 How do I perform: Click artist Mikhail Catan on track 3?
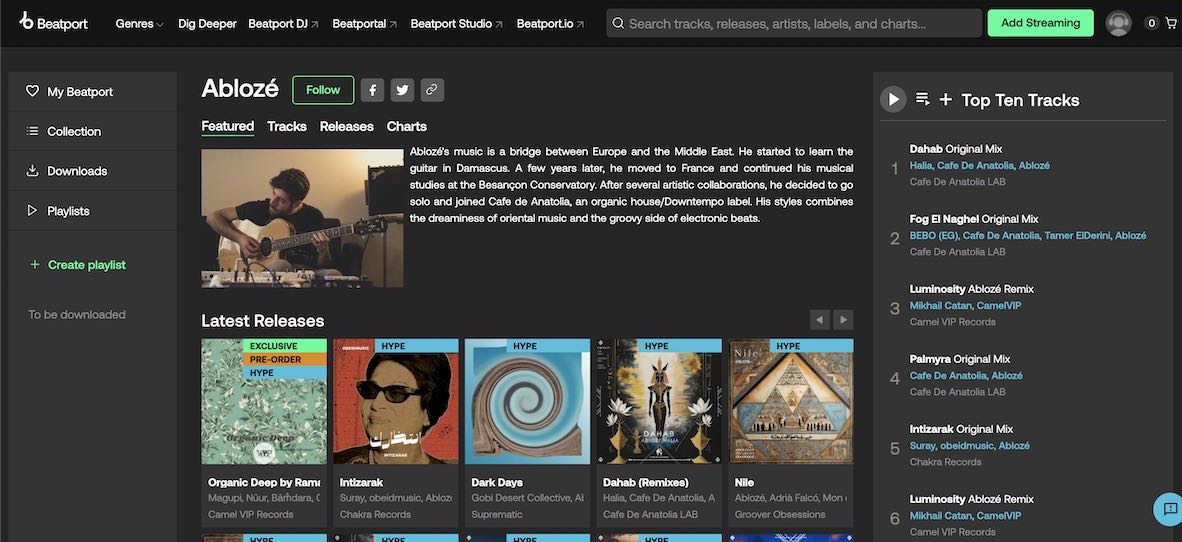[x=940, y=306]
